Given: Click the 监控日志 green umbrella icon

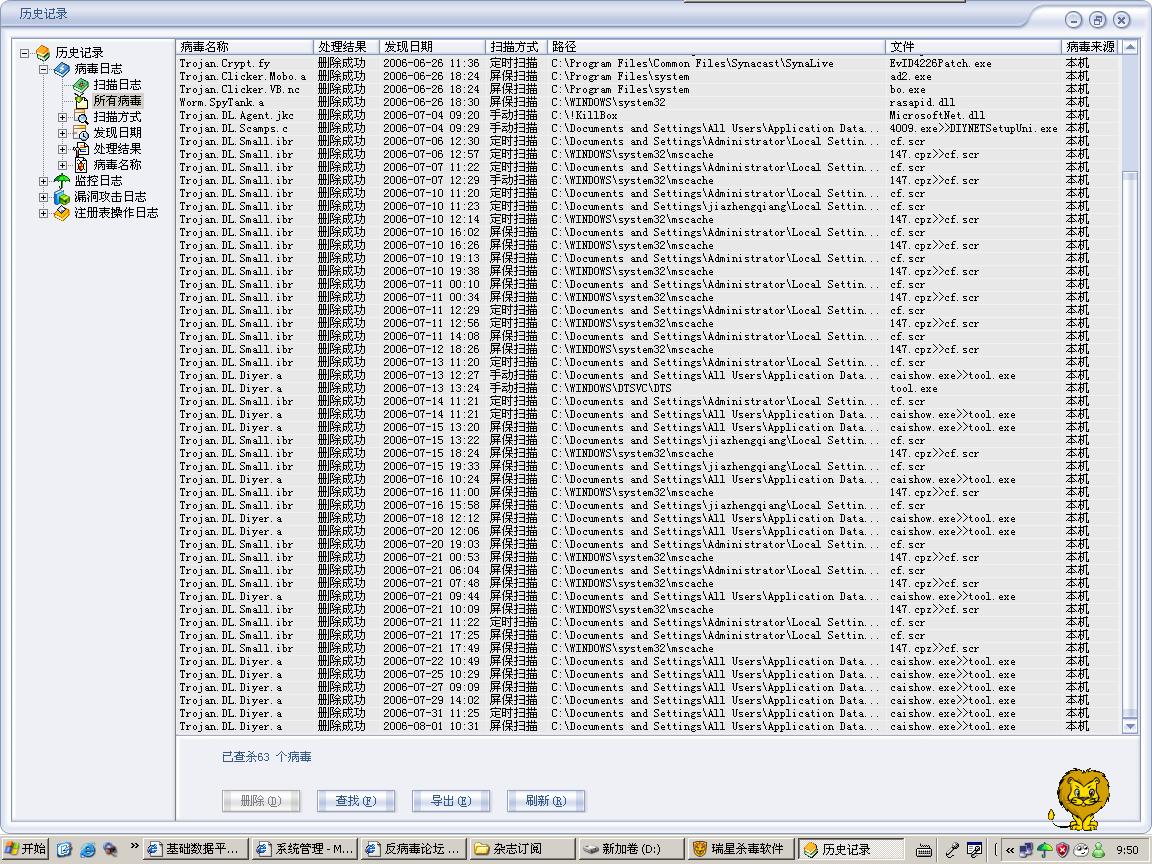Looking at the screenshot, I should 62,181.
